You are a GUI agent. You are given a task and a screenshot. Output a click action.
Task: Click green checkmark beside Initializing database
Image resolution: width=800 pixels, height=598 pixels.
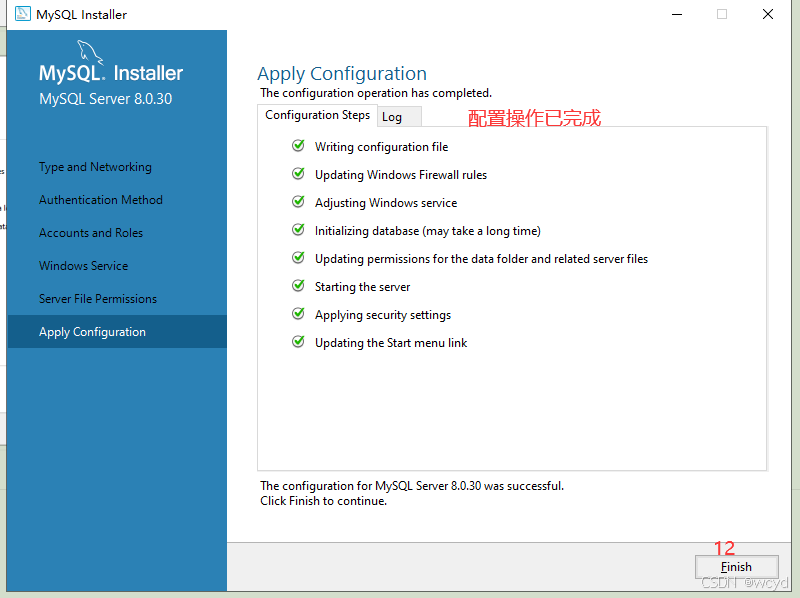298,230
